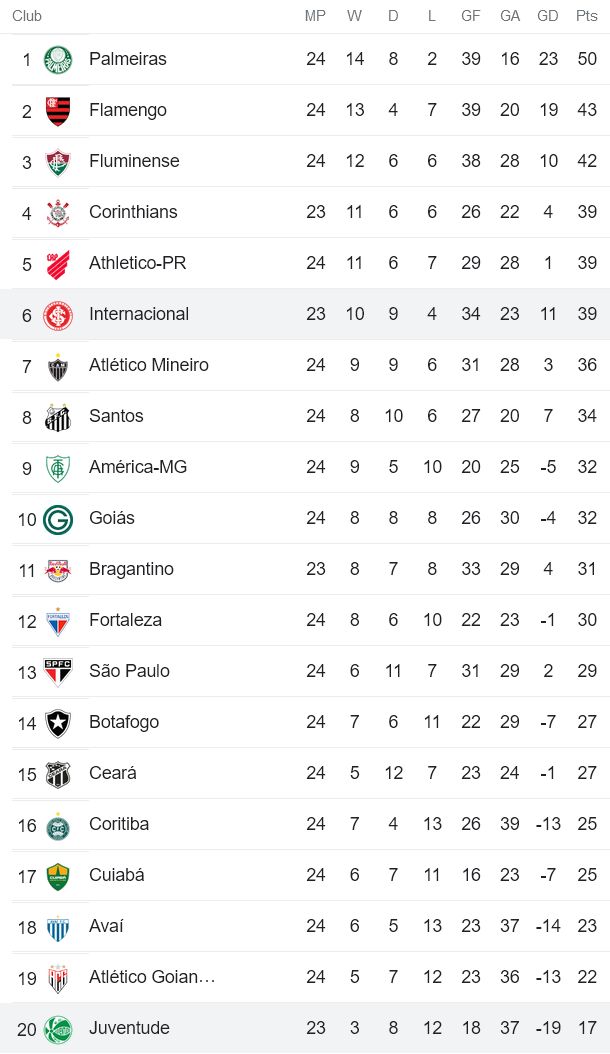Select Cuiabá's points value 25
Viewport: 610px width, 1054px height.
(x=587, y=875)
